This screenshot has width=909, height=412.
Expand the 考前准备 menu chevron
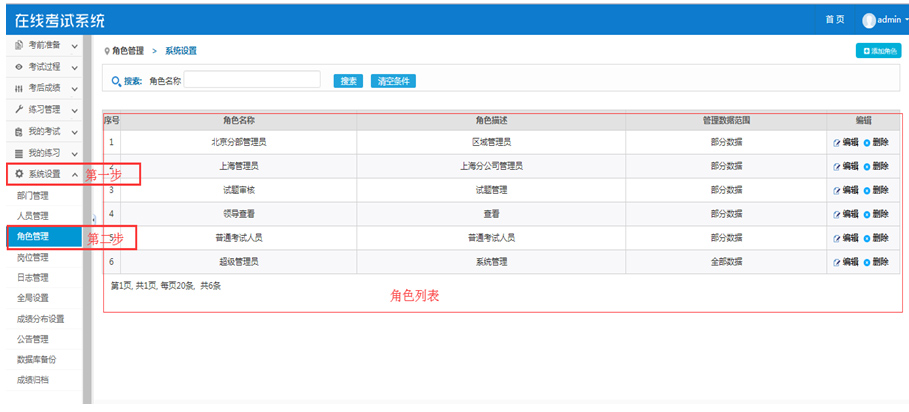[75, 46]
